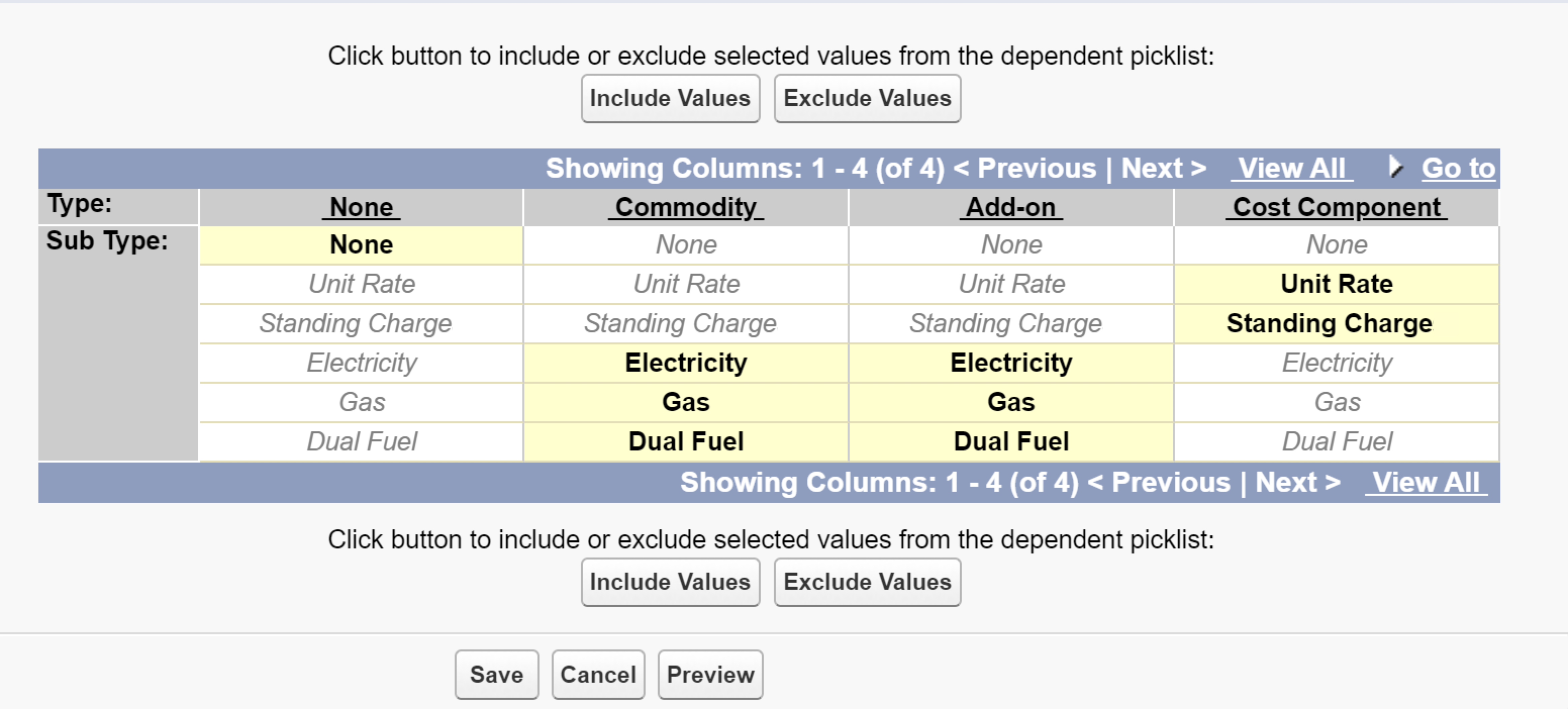Select Standing Charge in None column

pyautogui.click(x=361, y=324)
